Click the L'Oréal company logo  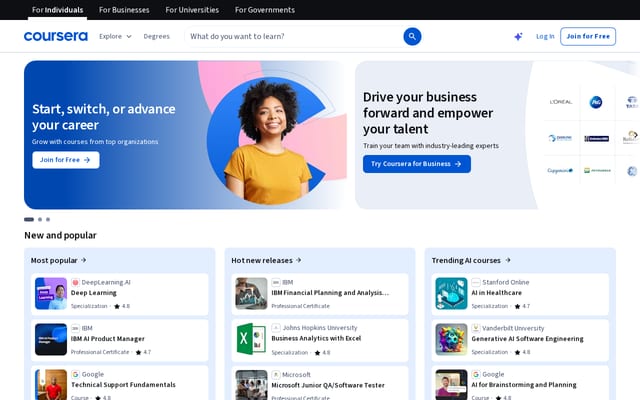[561, 102]
